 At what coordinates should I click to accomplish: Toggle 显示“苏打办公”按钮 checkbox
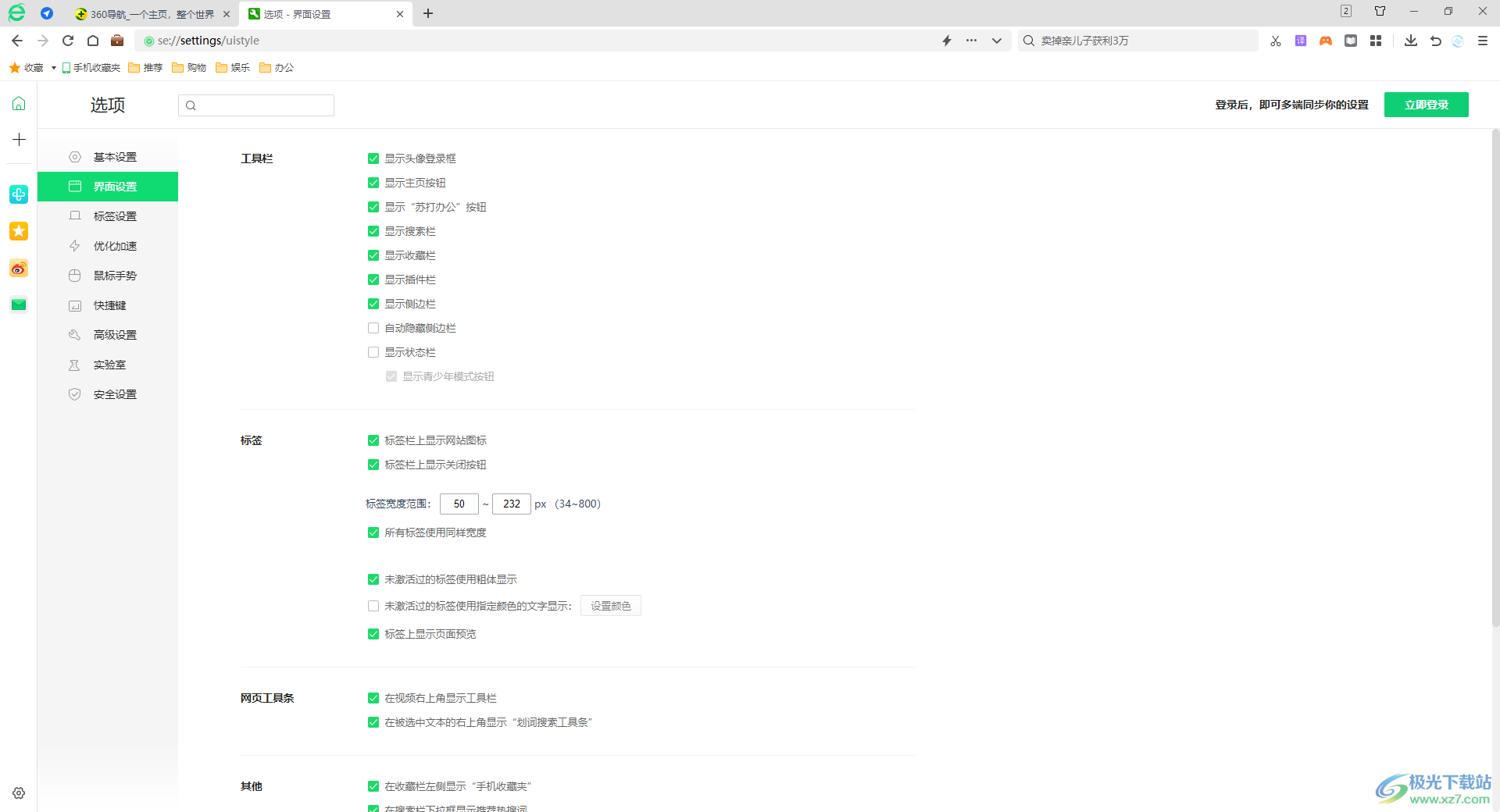(373, 207)
